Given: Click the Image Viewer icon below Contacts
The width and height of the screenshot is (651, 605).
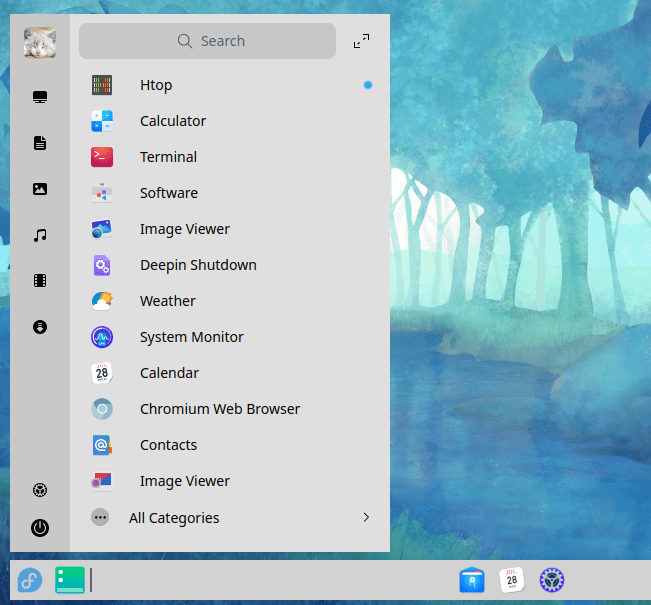Looking at the screenshot, I should pyautogui.click(x=102, y=481).
